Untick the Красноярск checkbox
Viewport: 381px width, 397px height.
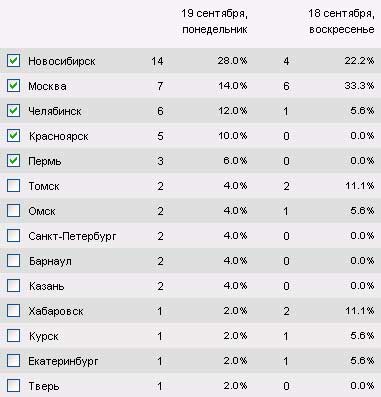pyautogui.click(x=13, y=136)
